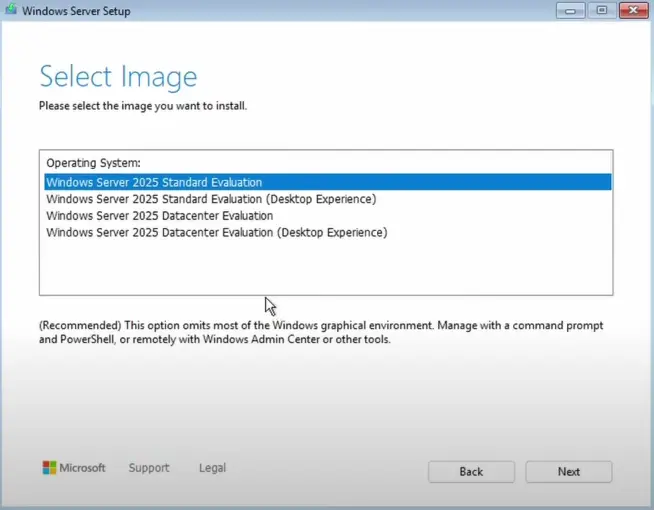
Task: Select Windows Server 2025 Standard Evaluation
Action: [154, 183]
